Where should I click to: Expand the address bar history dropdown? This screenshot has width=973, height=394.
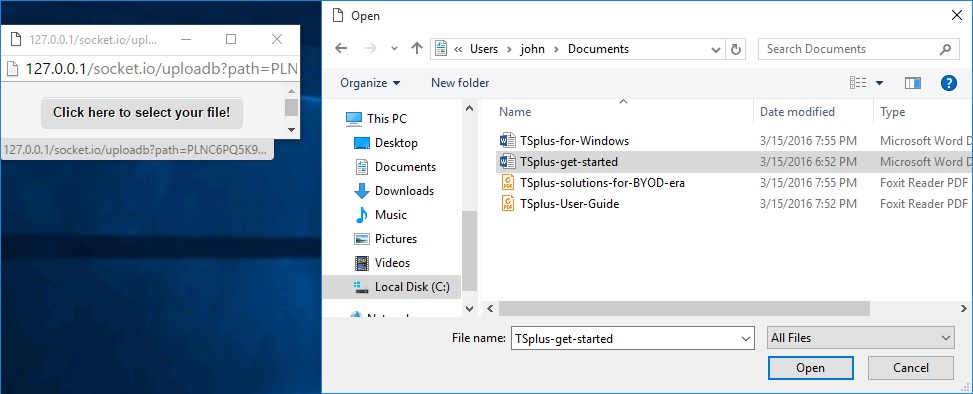pos(715,49)
